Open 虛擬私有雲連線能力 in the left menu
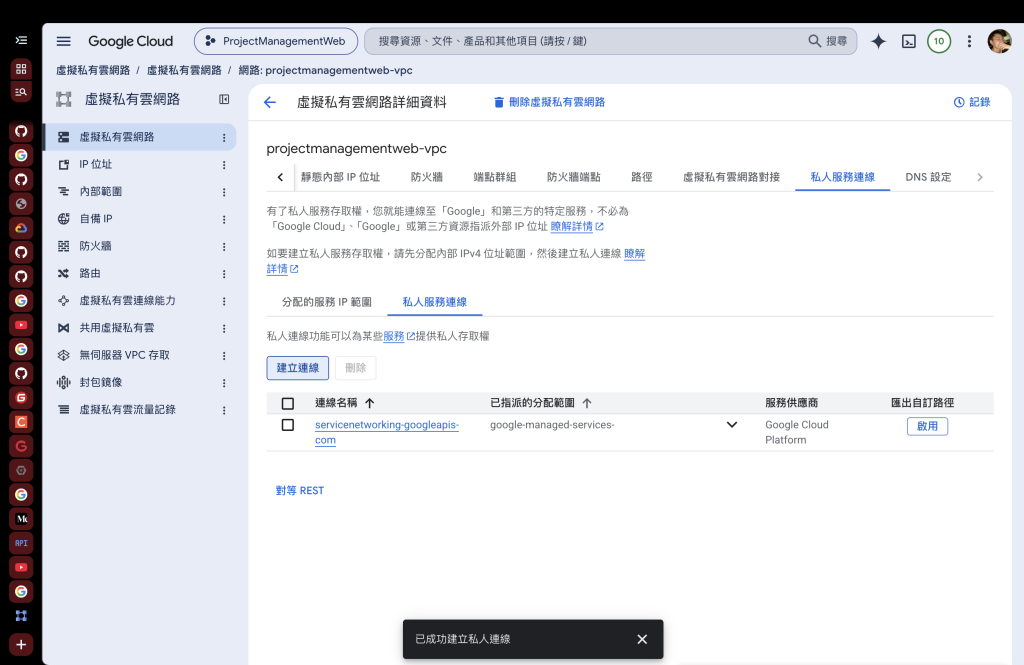The width and height of the screenshot is (1024, 665). coord(127,300)
